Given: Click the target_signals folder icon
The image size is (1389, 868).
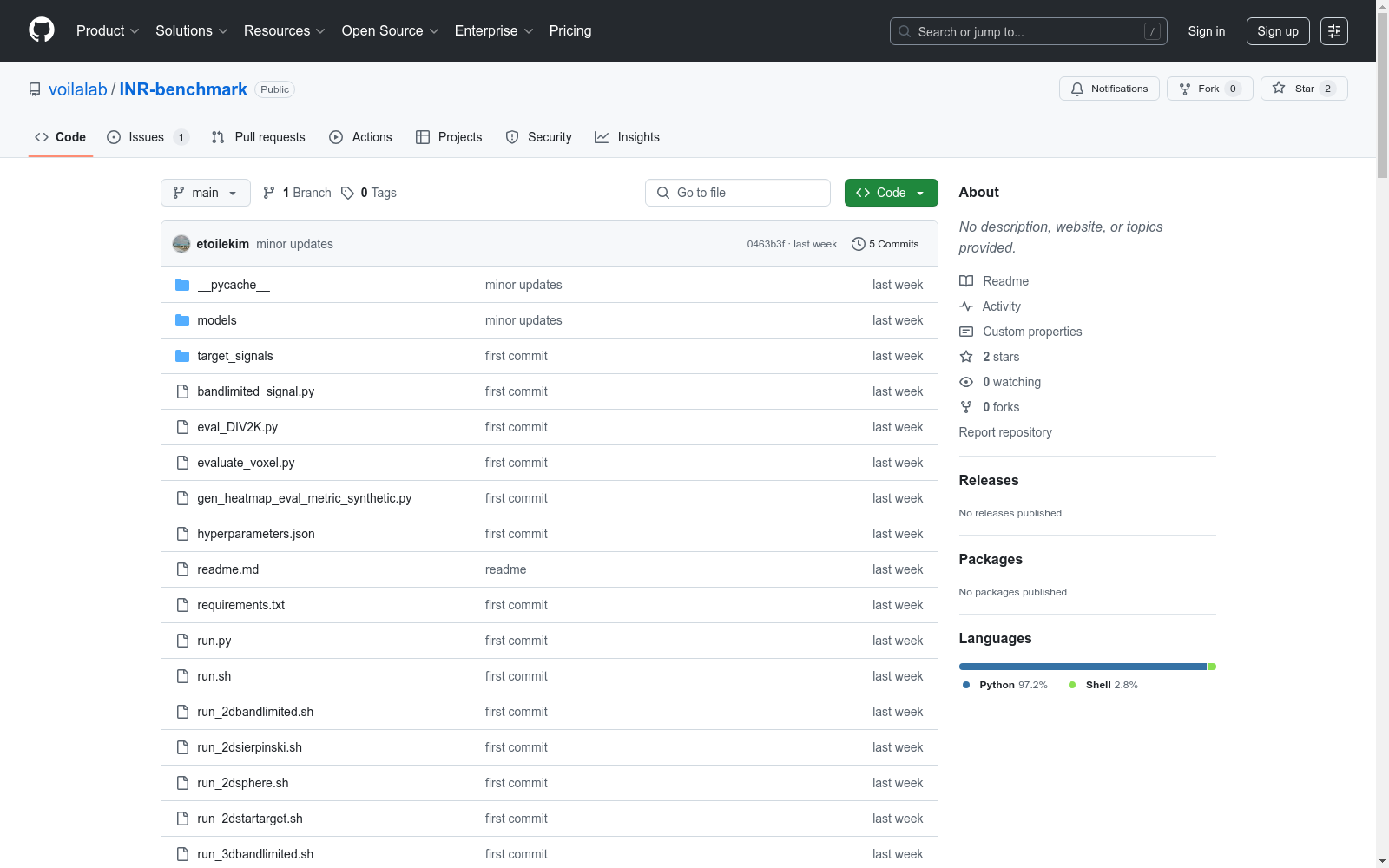Looking at the screenshot, I should coord(182,356).
